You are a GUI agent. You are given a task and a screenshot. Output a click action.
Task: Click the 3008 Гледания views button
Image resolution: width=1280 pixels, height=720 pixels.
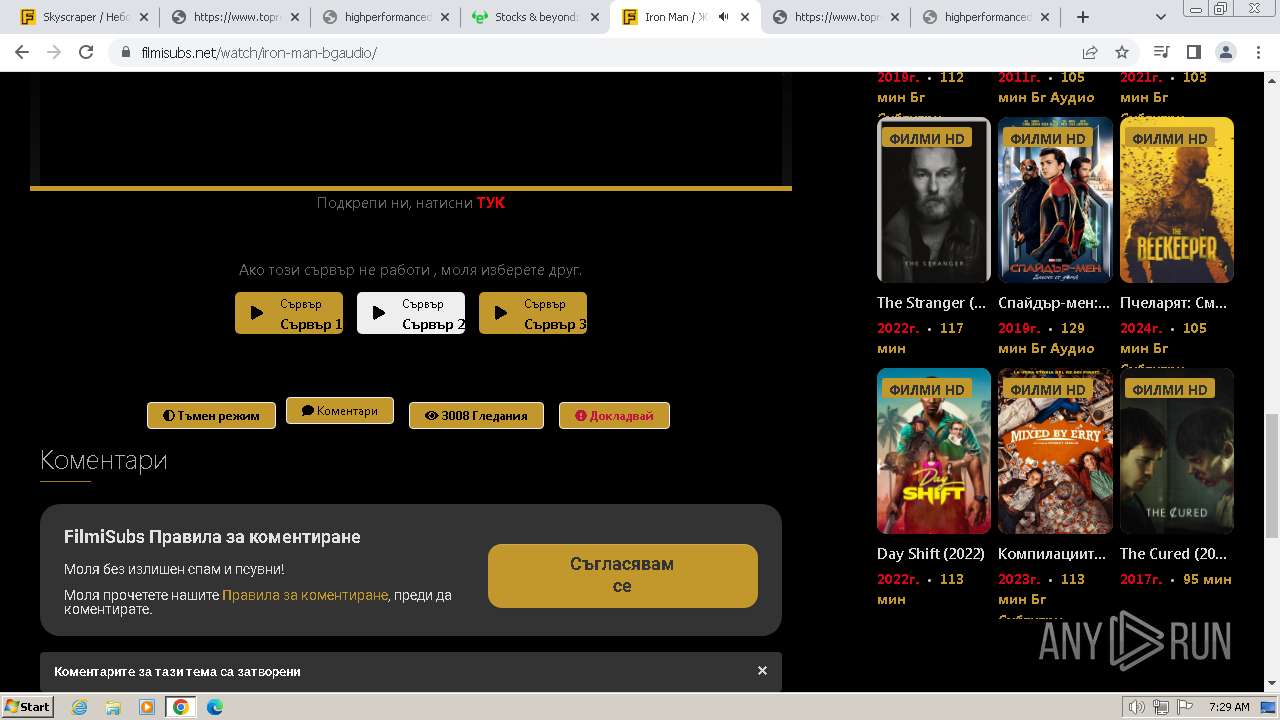click(x=476, y=415)
